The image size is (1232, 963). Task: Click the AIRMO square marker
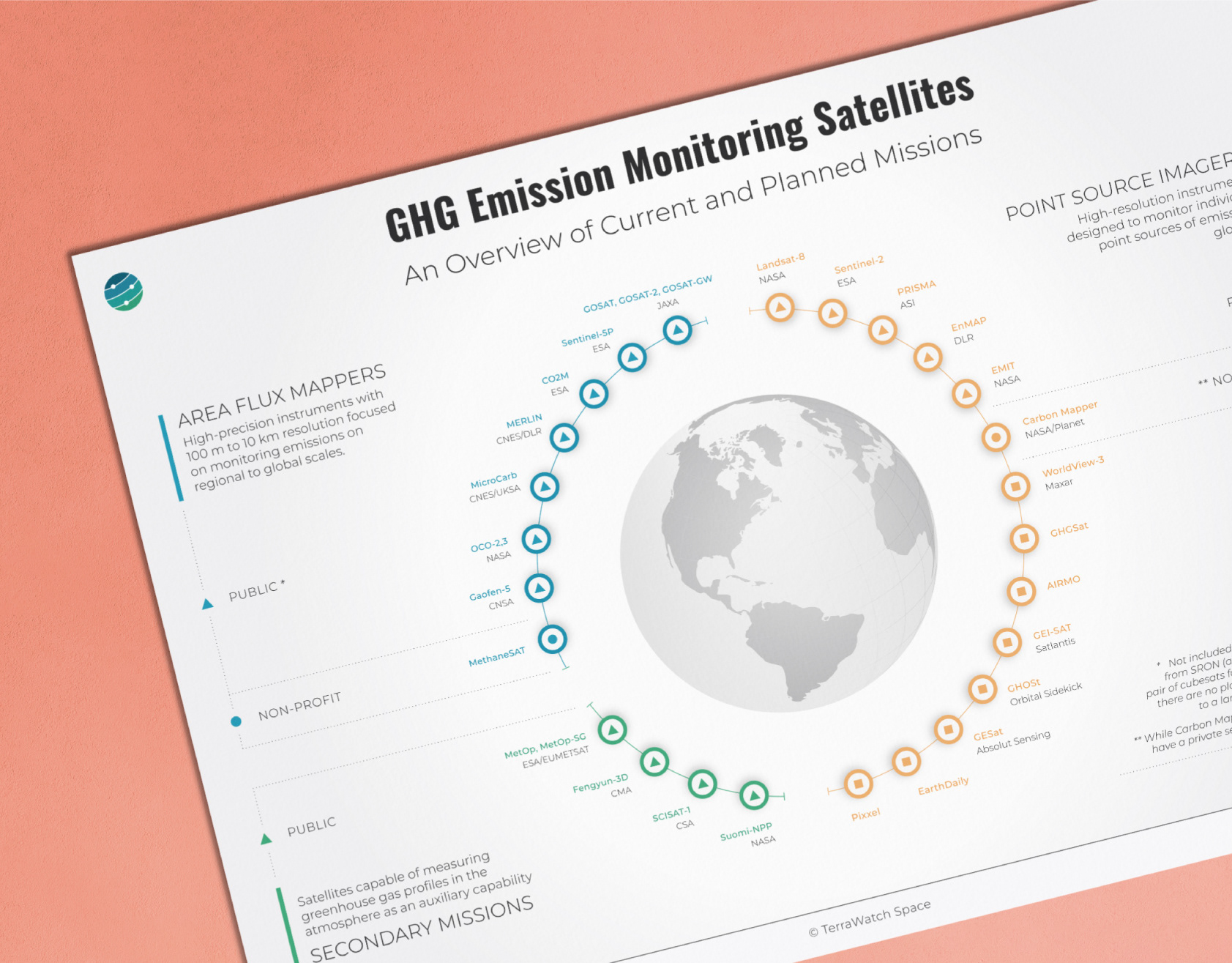coord(1021,591)
